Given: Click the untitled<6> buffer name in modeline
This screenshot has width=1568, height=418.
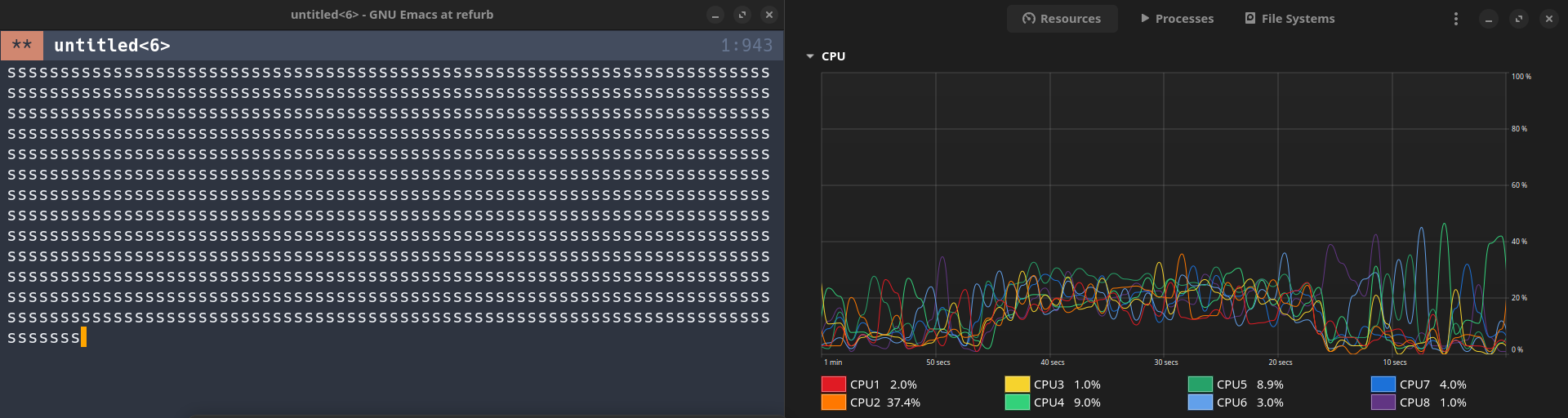Looking at the screenshot, I should click(x=112, y=46).
